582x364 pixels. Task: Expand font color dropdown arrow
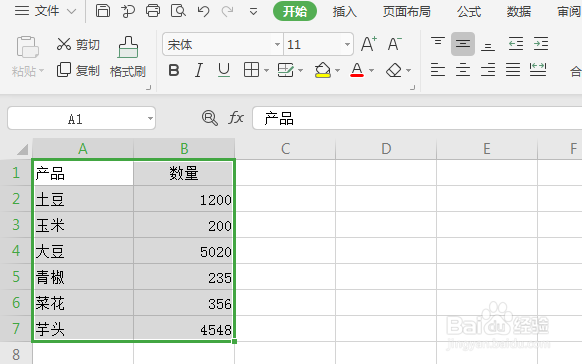372,70
